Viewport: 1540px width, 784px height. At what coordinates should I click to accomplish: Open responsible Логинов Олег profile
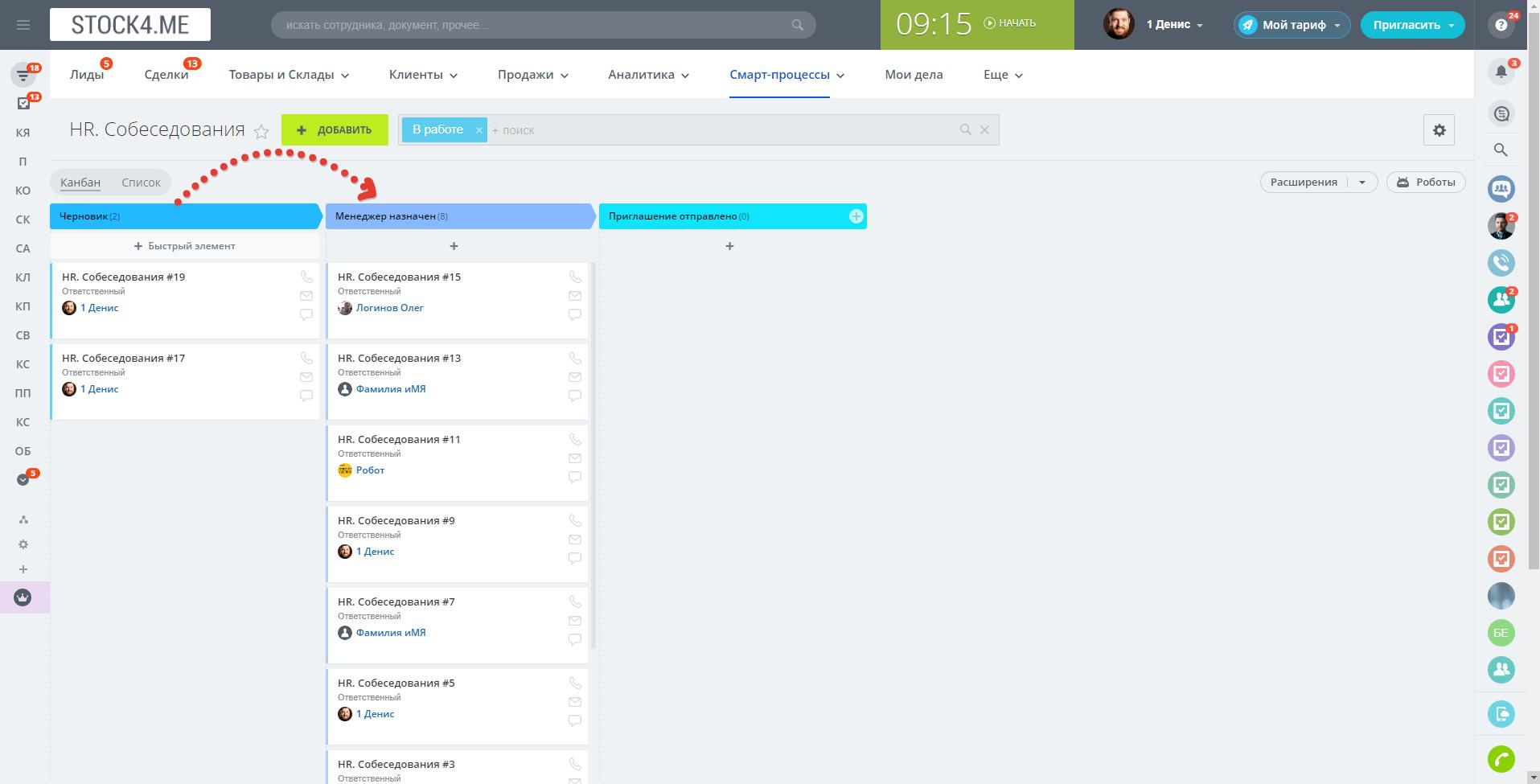(390, 308)
